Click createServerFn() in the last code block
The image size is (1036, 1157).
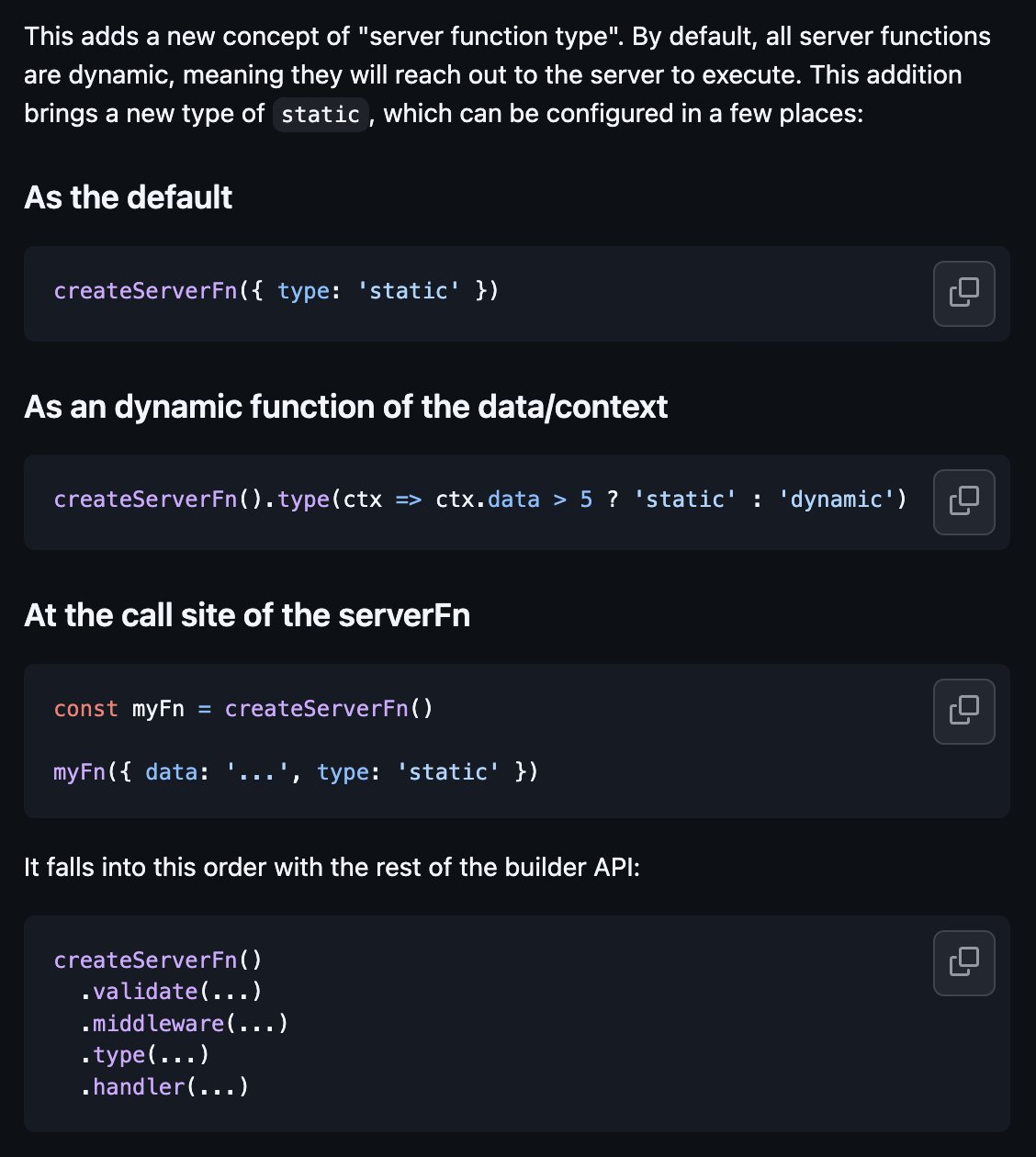158,960
